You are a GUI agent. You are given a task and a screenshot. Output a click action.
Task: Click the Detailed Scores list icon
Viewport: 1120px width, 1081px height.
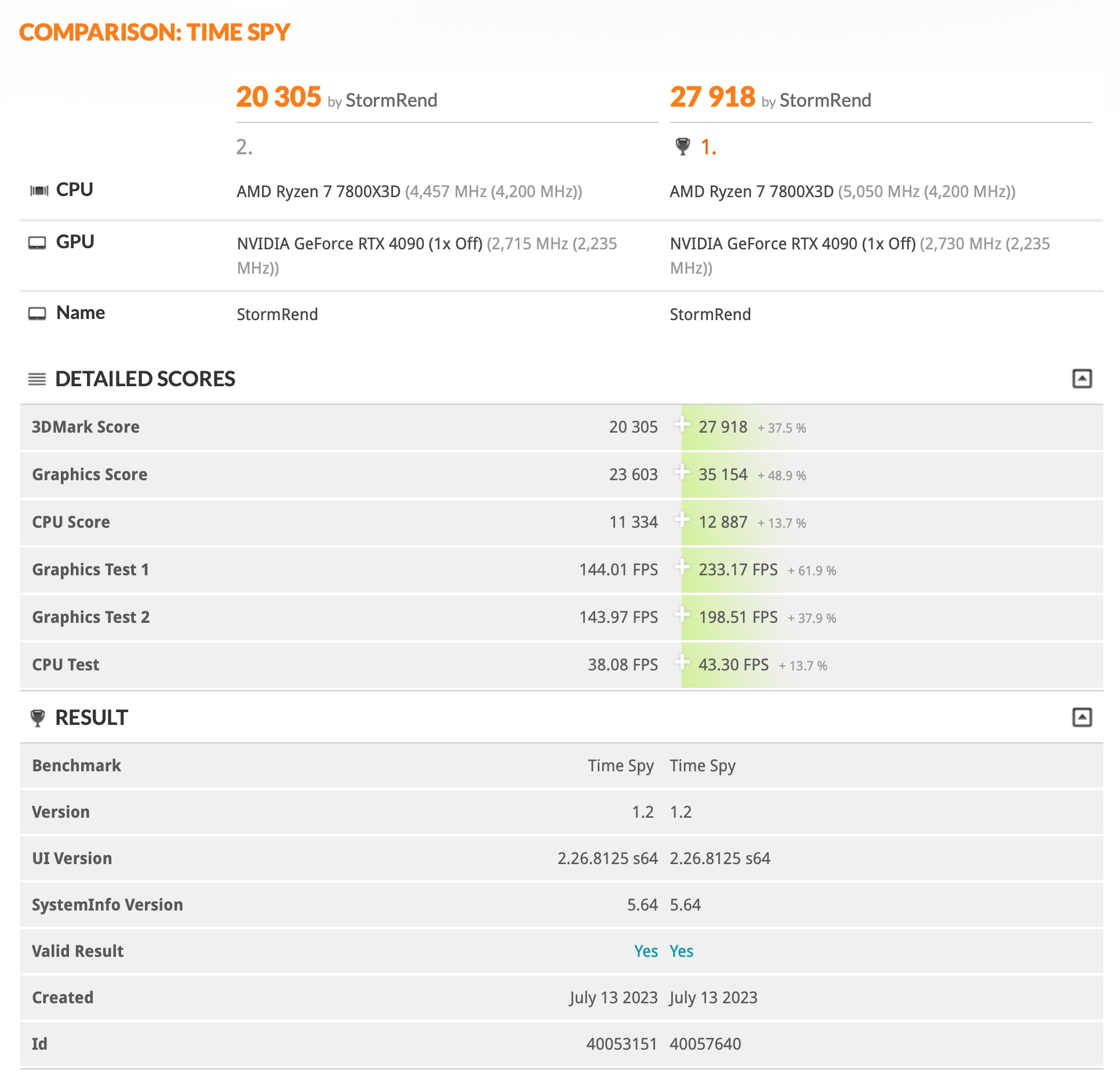pos(37,379)
